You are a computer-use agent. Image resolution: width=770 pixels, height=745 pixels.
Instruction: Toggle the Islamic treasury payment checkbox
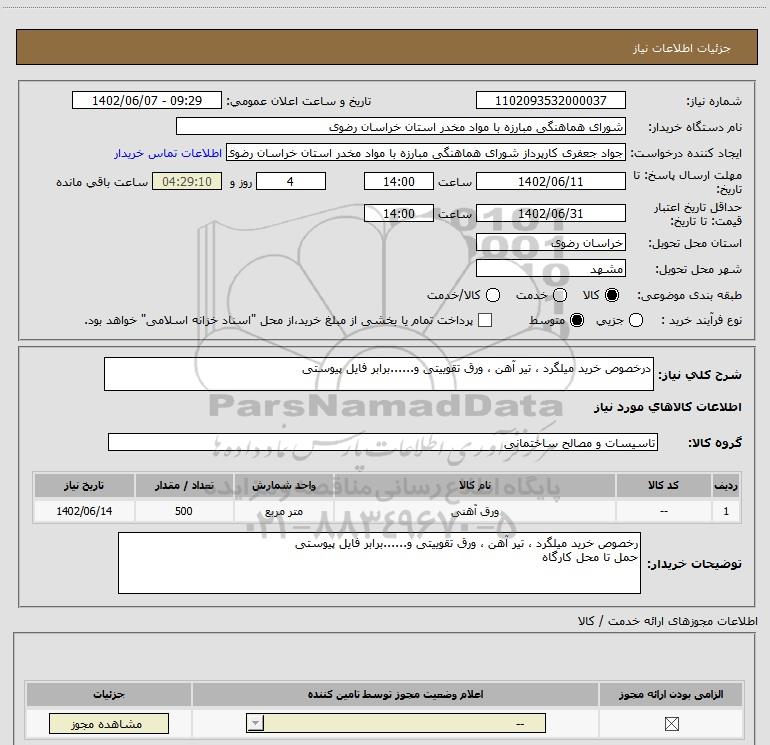click(485, 320)
